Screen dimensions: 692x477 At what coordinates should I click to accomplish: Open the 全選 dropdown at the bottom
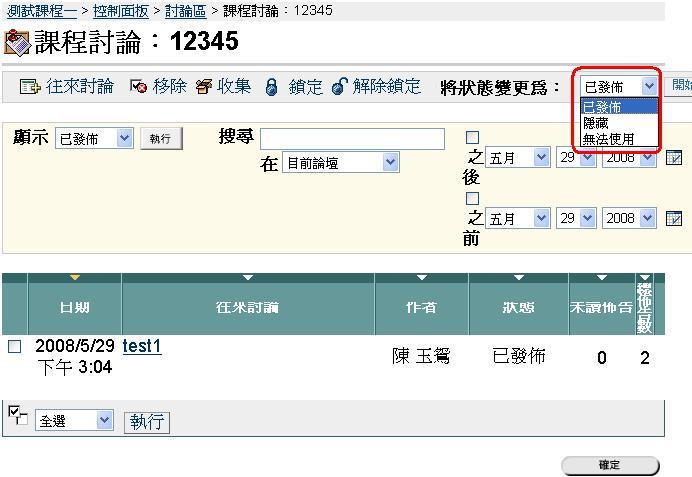pyautogui.click(x=75, y=421)
